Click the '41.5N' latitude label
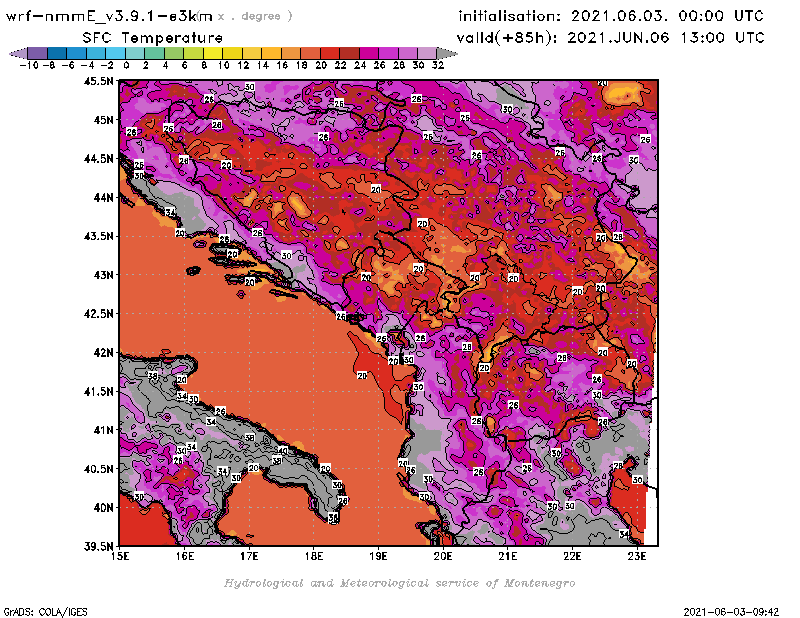This screenshot has height=618, width=800. (98, 391)
